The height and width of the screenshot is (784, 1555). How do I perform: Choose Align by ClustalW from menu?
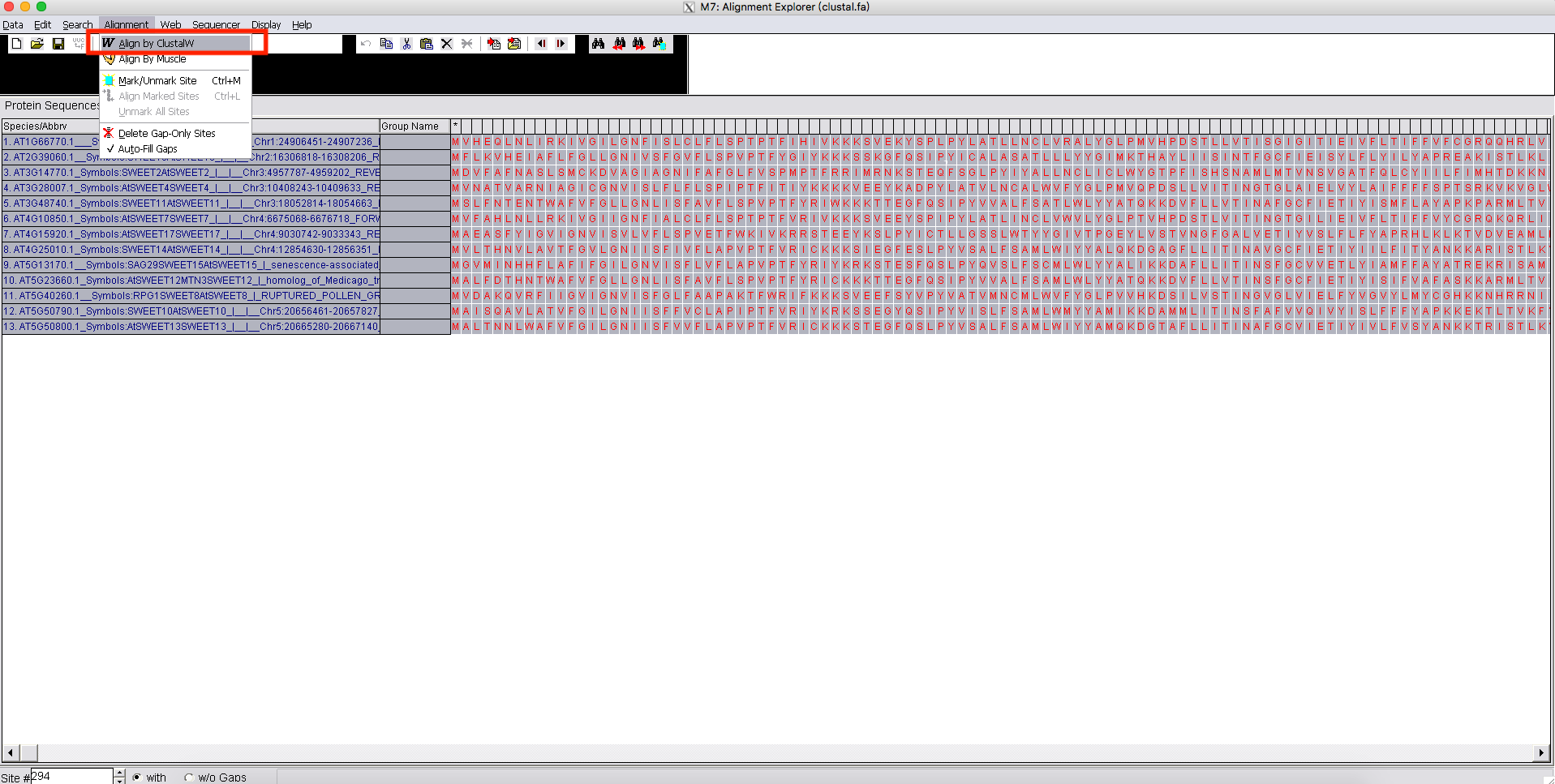(156, 44)
